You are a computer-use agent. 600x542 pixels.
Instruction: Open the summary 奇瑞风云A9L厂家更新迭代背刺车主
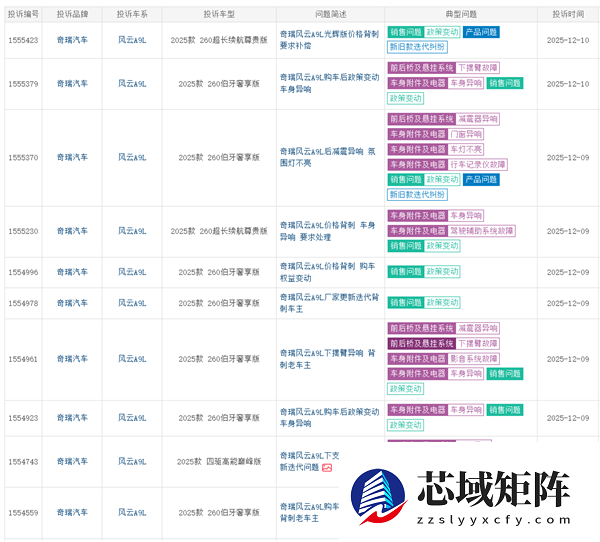[x=329, y=303]
